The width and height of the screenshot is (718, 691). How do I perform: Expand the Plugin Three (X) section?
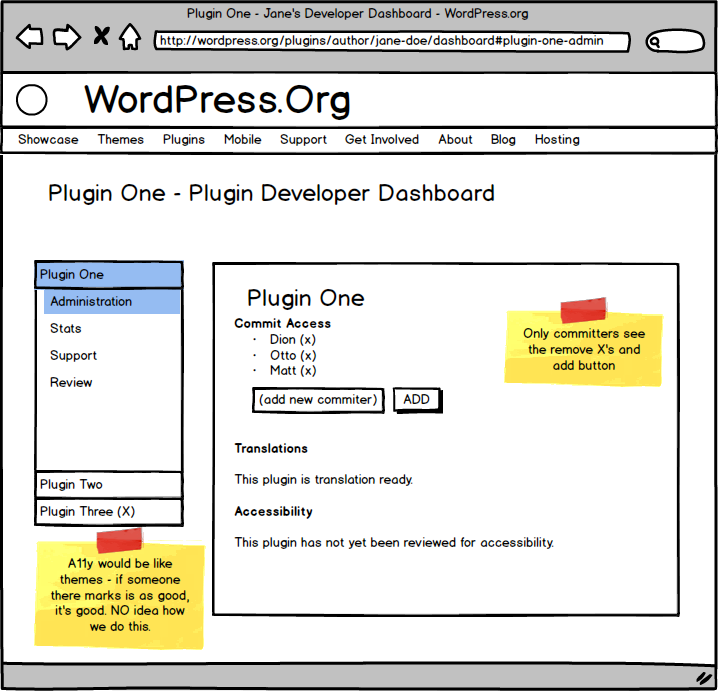pyautogui.click(x=108, y=512)
